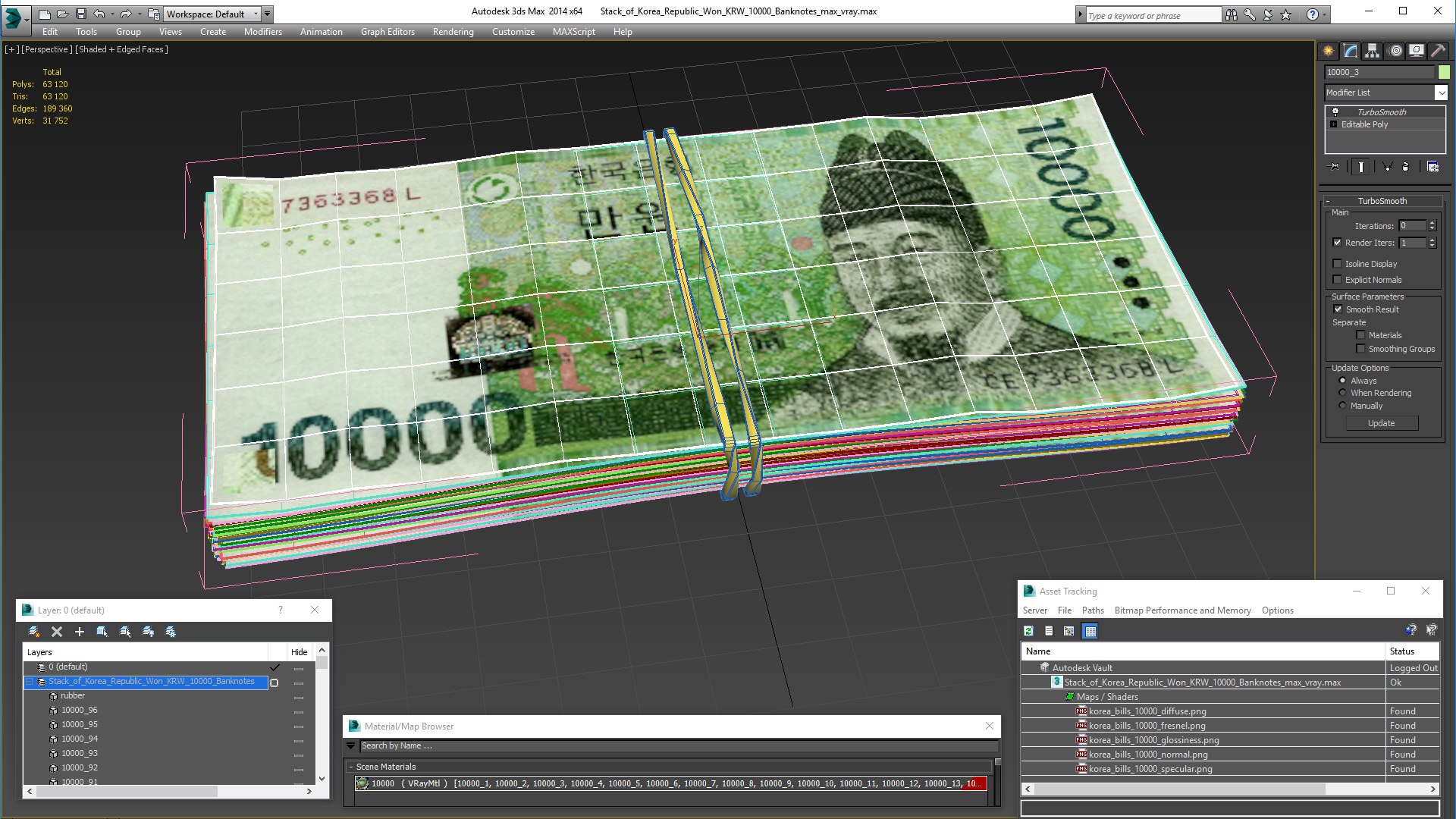Click Hide column header in Layer dialog
1456x819 pixels.
coord(300,652)
